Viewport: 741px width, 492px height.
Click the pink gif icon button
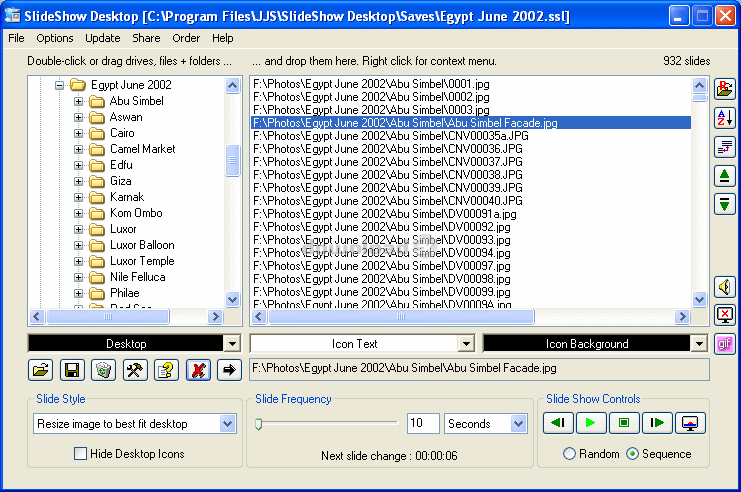click(726, 343)
